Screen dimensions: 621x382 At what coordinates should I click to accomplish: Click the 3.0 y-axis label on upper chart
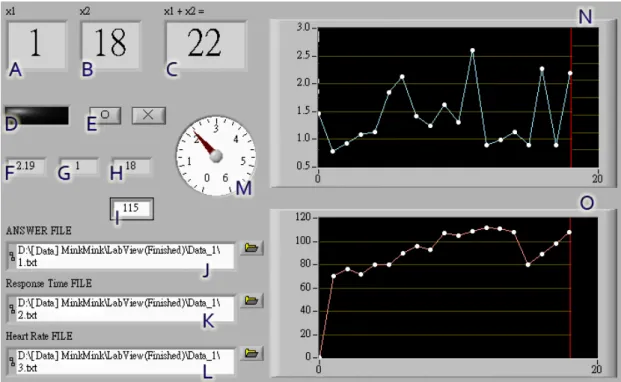304,27
